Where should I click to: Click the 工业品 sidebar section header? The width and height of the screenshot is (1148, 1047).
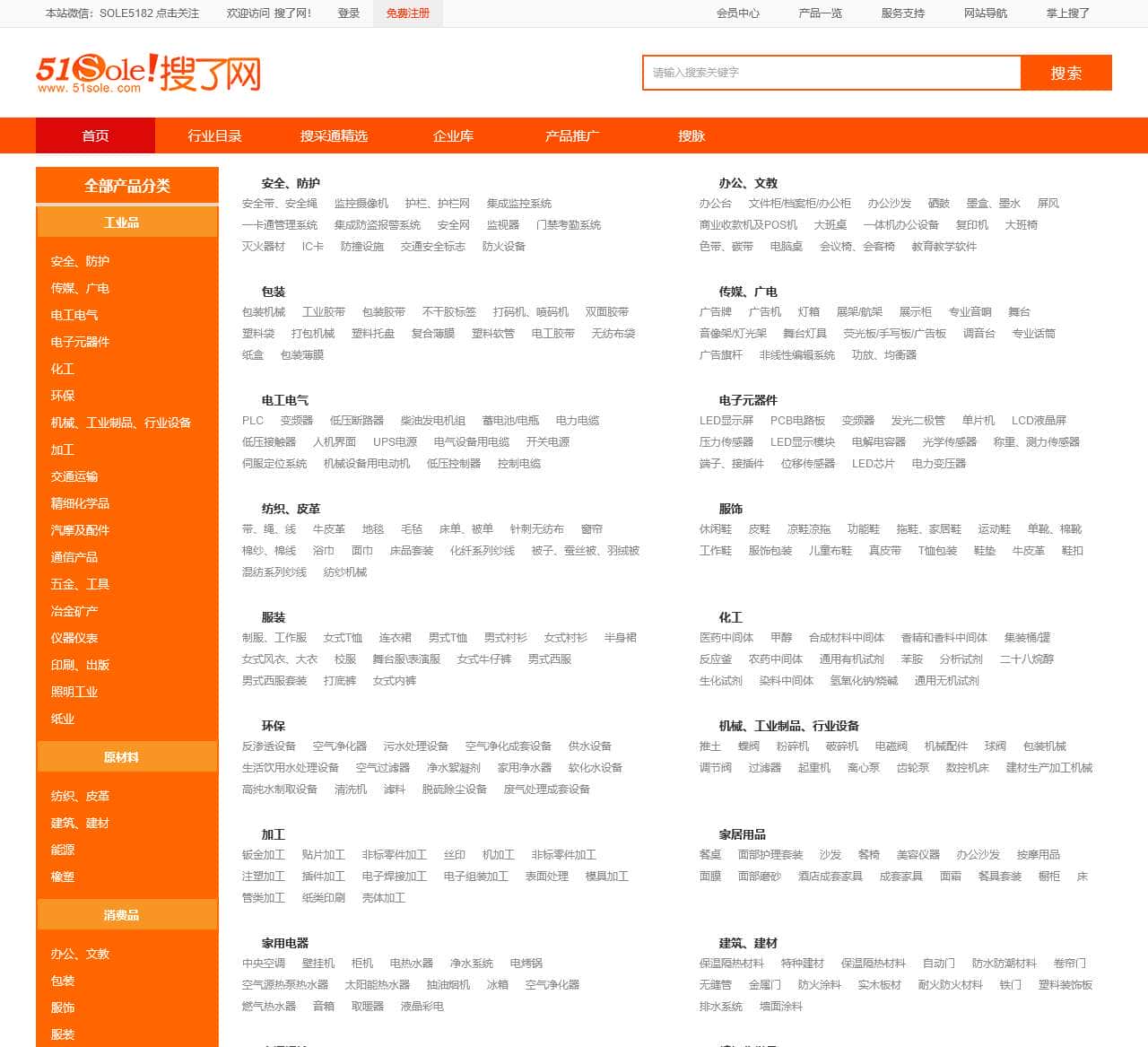click(121, 222)
